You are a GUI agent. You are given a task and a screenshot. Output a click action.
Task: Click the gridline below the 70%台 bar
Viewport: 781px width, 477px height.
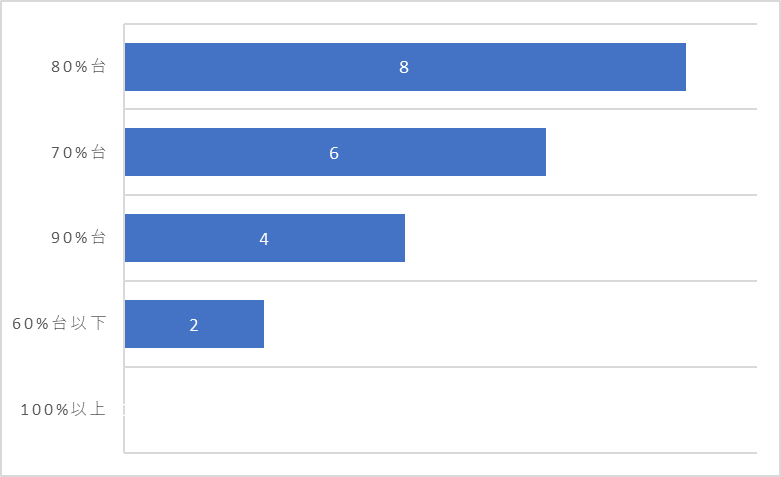[440, 195]
